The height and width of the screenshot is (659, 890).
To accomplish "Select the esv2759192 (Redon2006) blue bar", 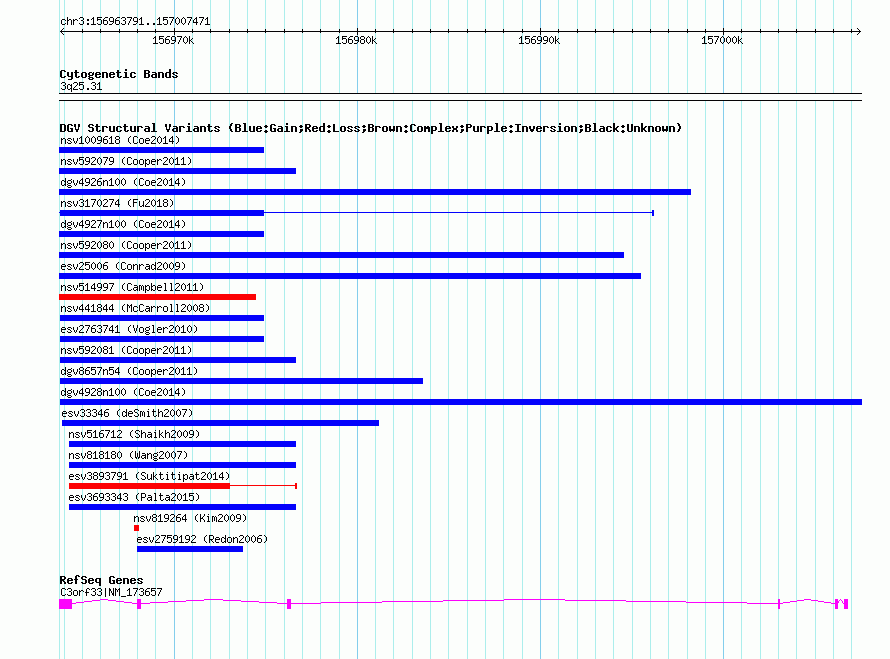I will coord(190,549).
